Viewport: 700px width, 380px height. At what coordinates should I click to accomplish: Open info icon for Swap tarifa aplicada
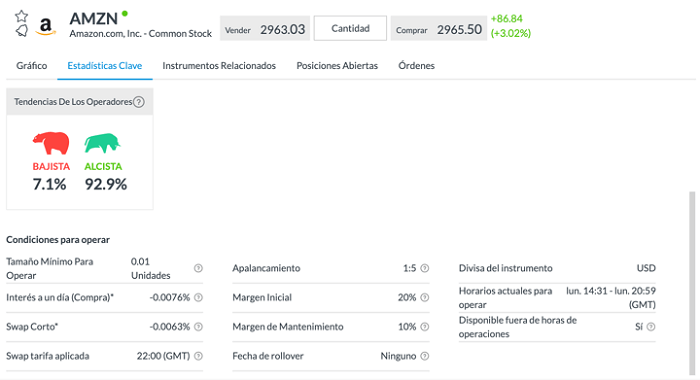[x=198, y=356]
